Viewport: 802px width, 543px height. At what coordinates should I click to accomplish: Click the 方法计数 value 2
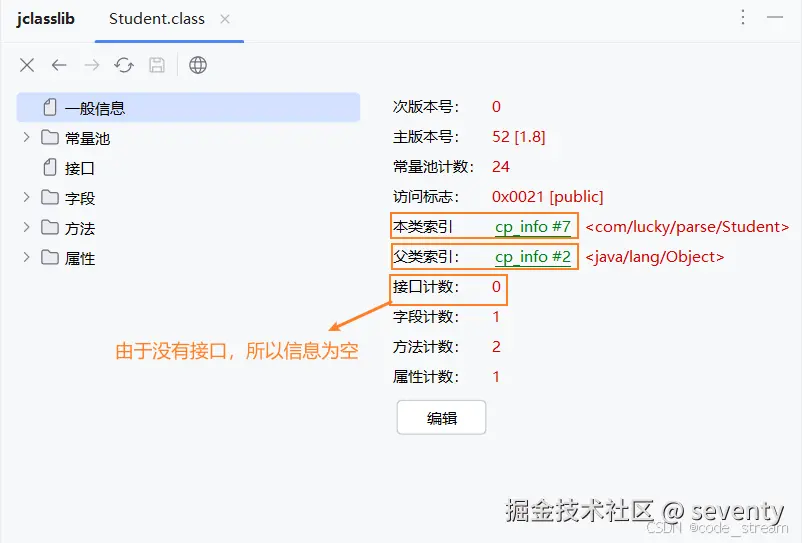point(496,347)
